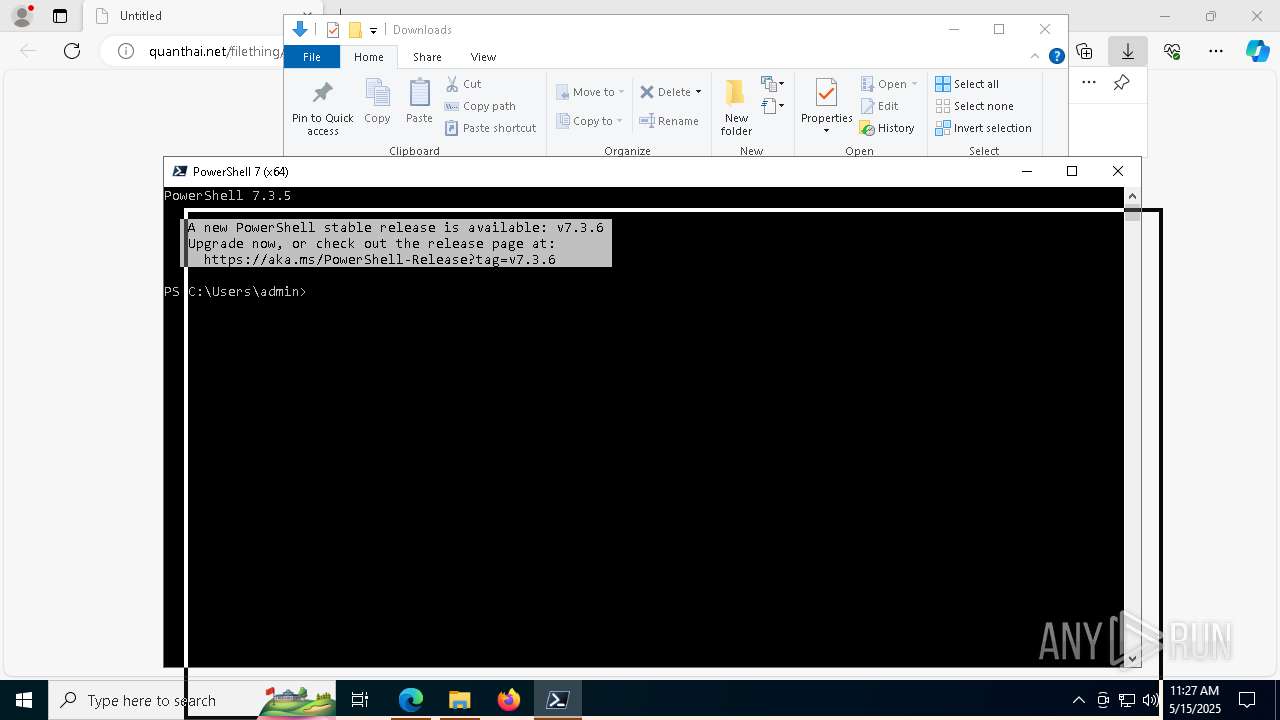Click Select none in Select group
Viewport: 1280px width, 720px height.
point(974,106)
